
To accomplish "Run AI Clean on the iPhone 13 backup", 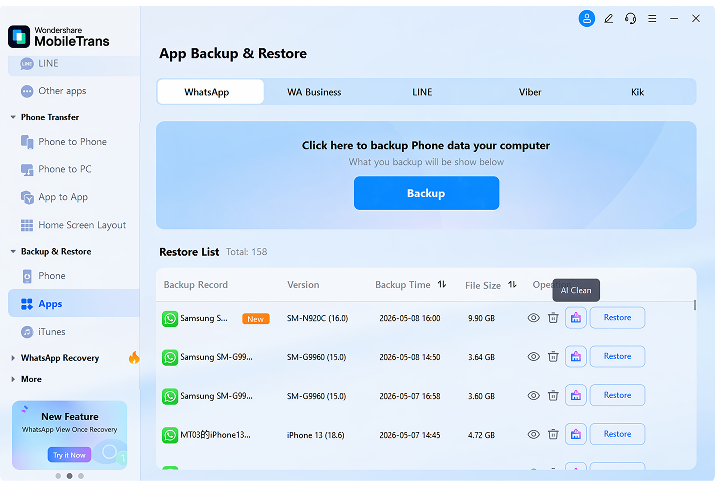I will click(576, 434).
